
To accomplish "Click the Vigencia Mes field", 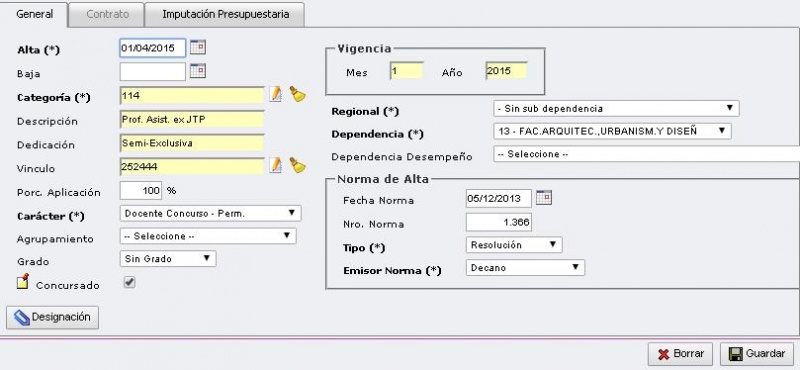I will (407, 71).
